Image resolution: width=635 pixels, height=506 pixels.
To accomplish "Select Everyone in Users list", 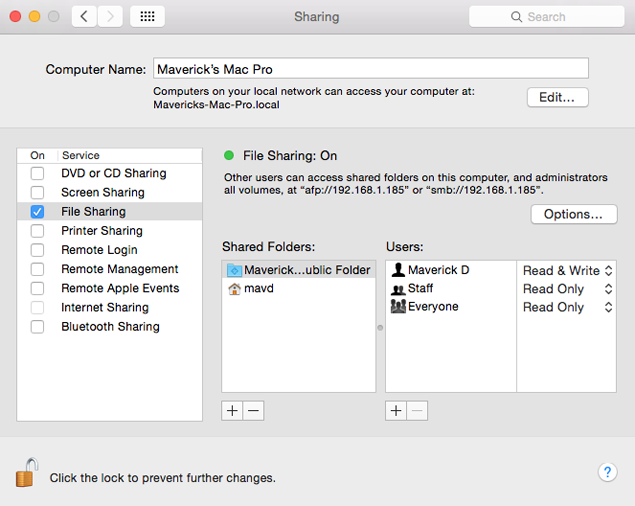I will tap(451, 307).
